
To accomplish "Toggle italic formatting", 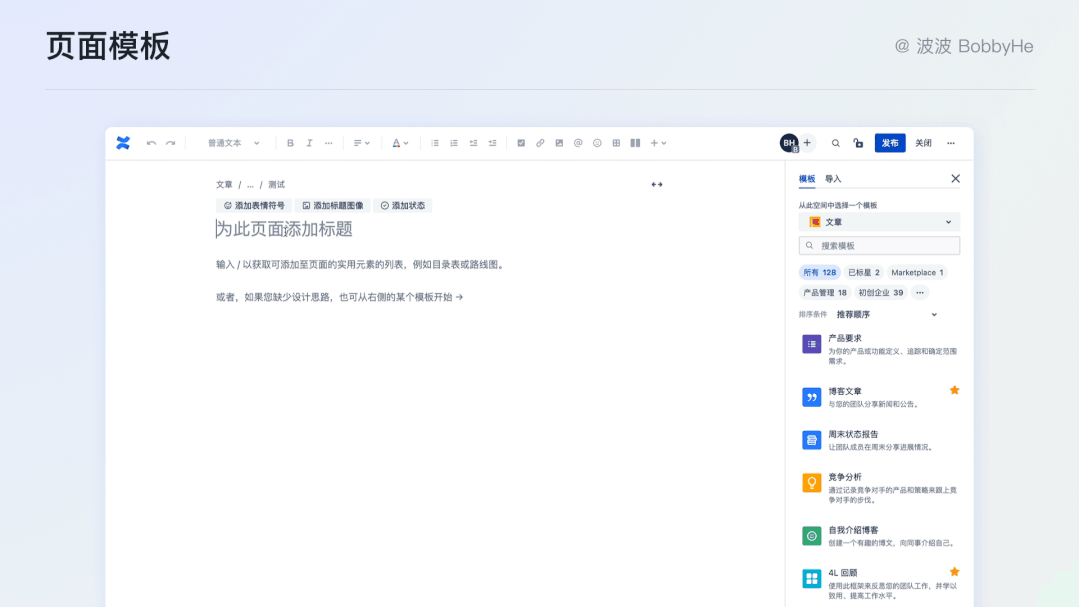I will point(310,143).
